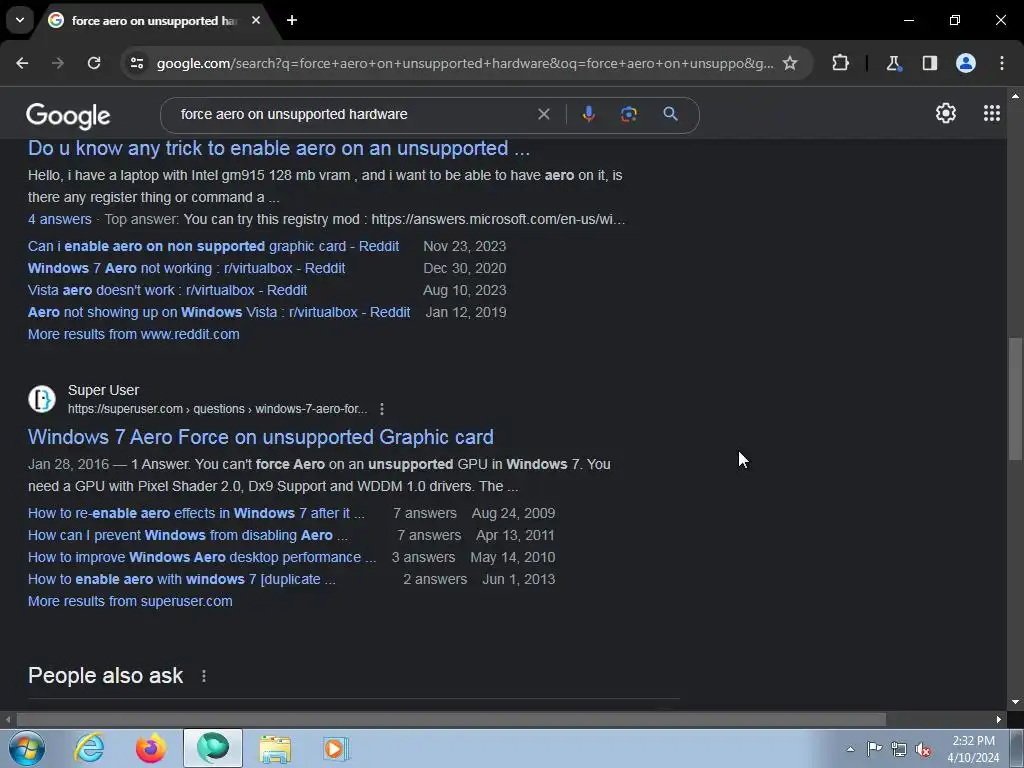Bookmark this page with the star icon
The image size is (1024, 768).
(x=790, y=63)
